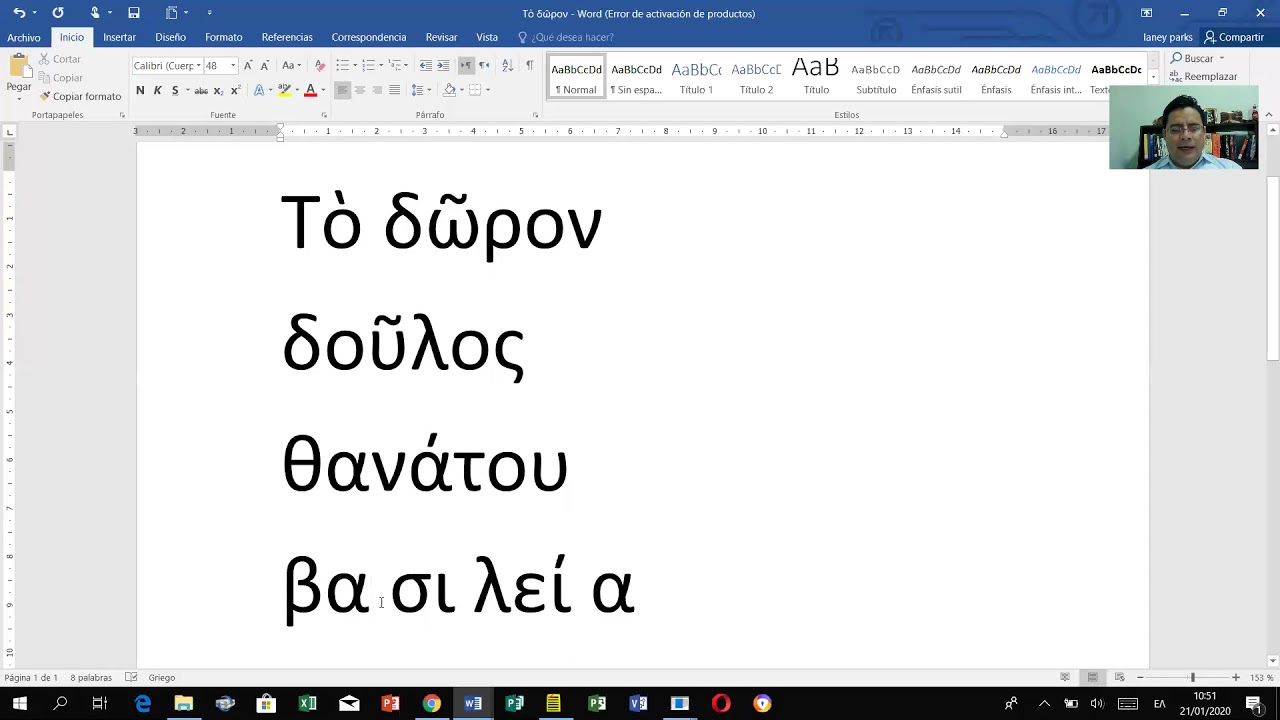The width and height of the screenshot is (1280, 720).
Task: Switch to web layout view in status bar
Action: click(x=1119, y=677)
